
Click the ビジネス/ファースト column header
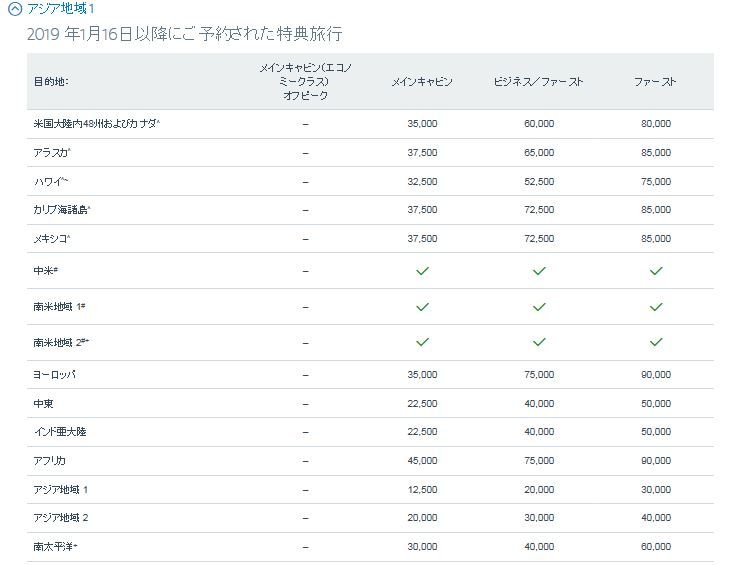(x=538, y=81)
